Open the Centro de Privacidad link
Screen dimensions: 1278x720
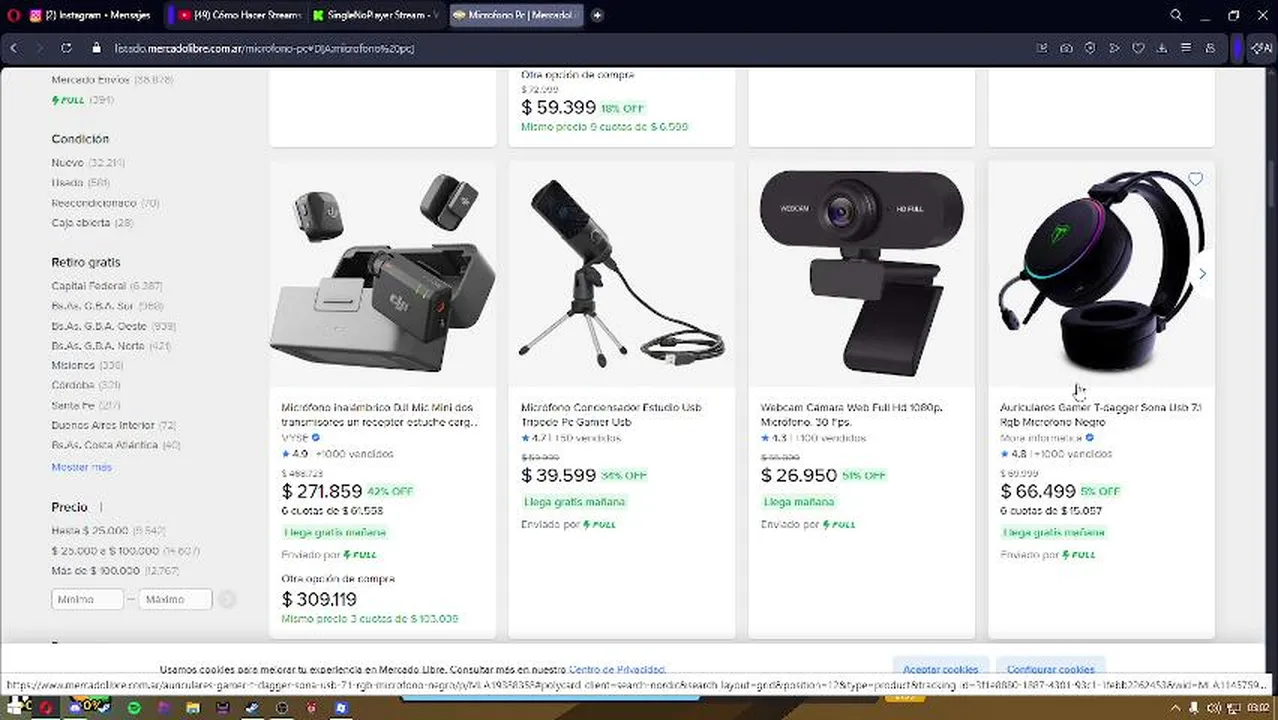(x=617, y=669)
